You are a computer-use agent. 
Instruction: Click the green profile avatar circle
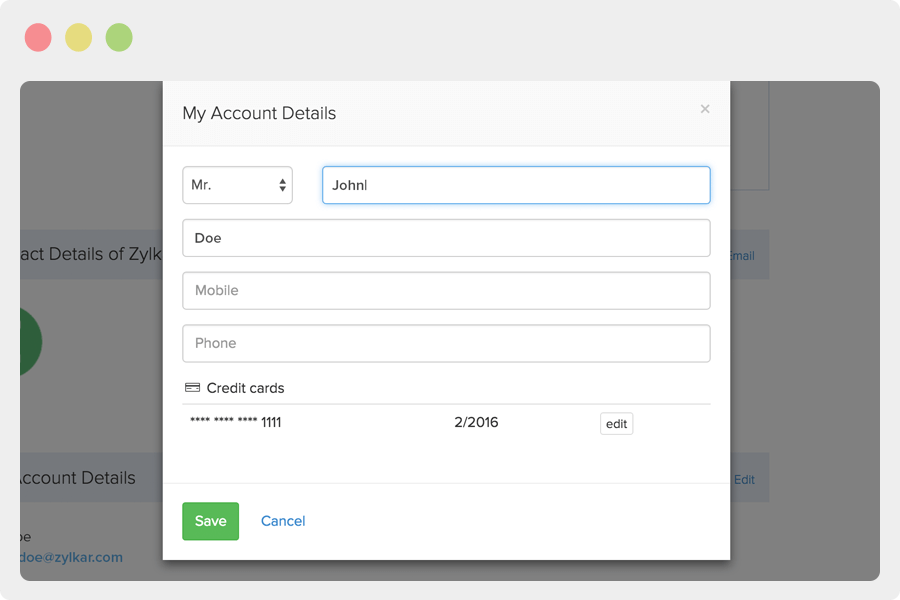tap(30, 342)
